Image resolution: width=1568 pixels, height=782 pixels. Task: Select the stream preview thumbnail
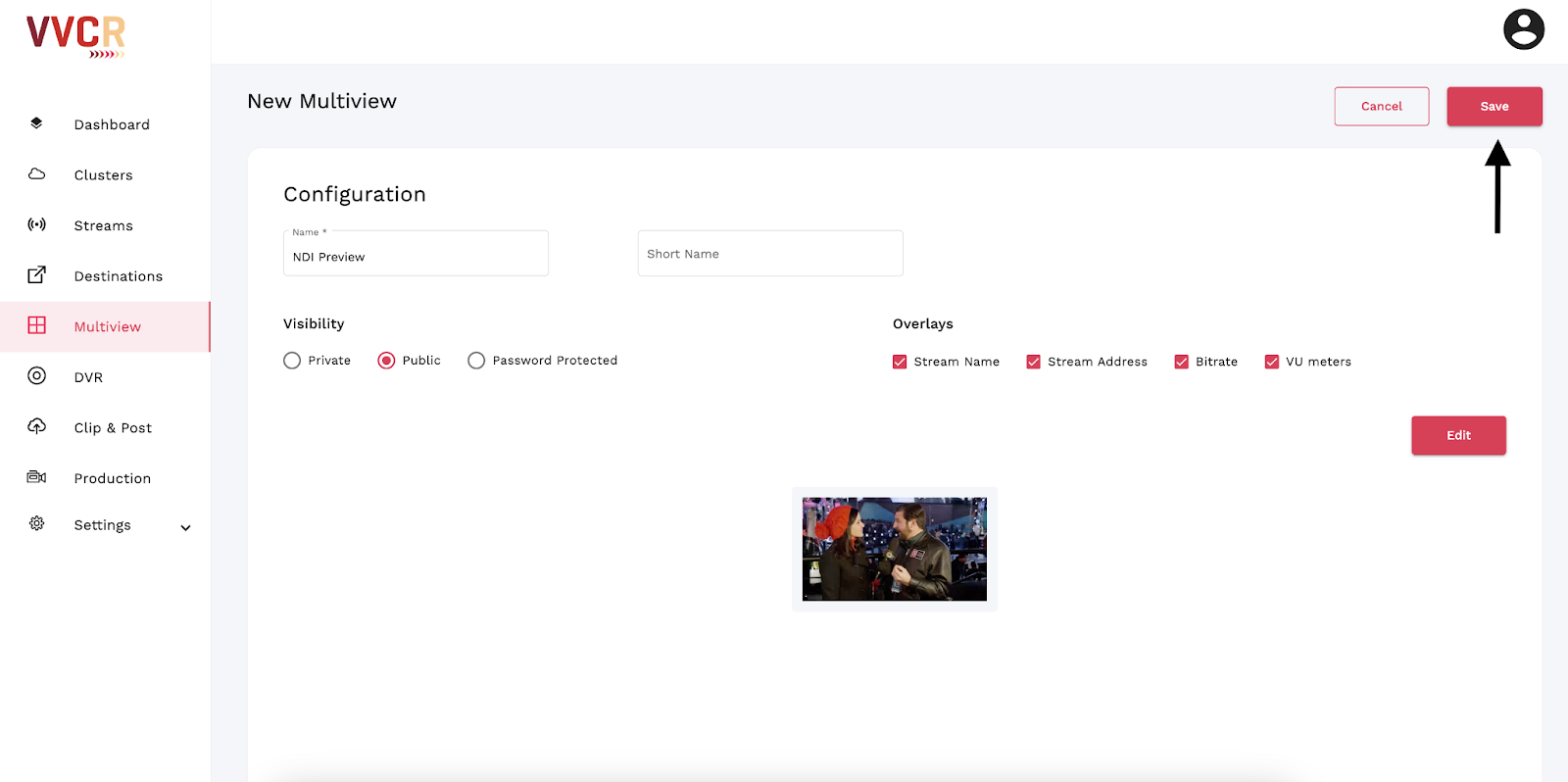click(895, 549)
